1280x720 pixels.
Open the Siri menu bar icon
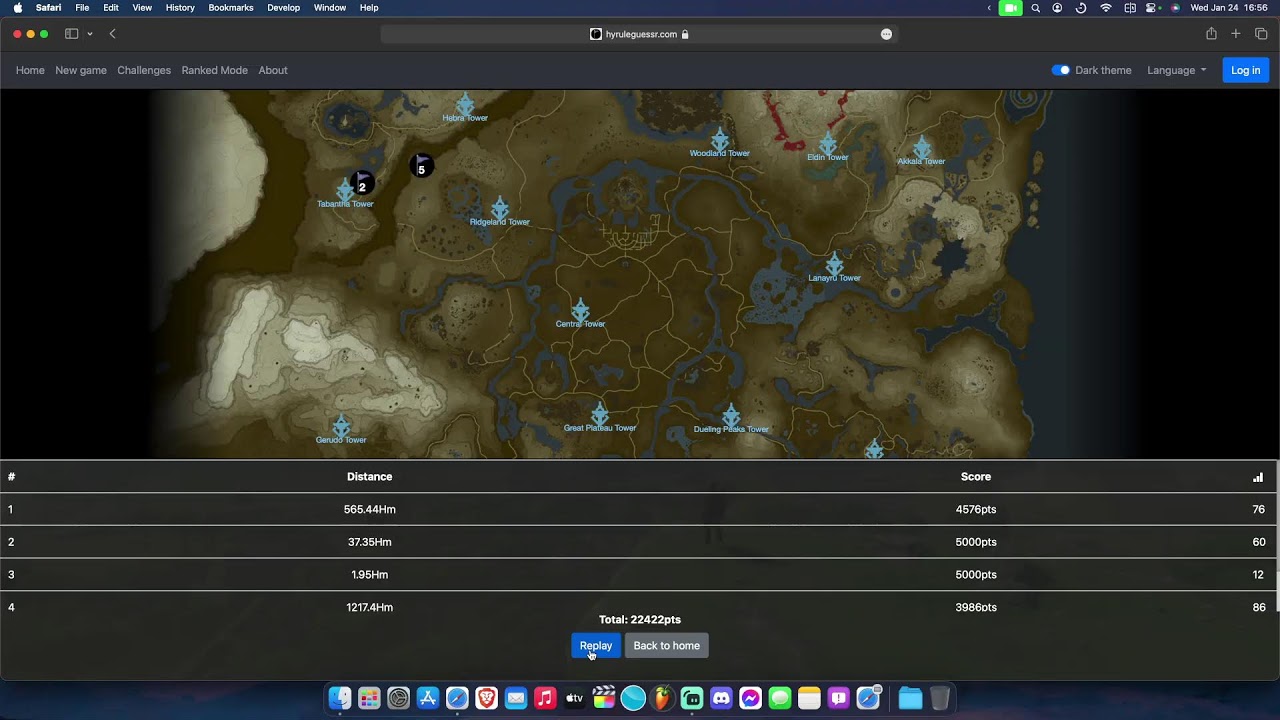pos(1175,8)
